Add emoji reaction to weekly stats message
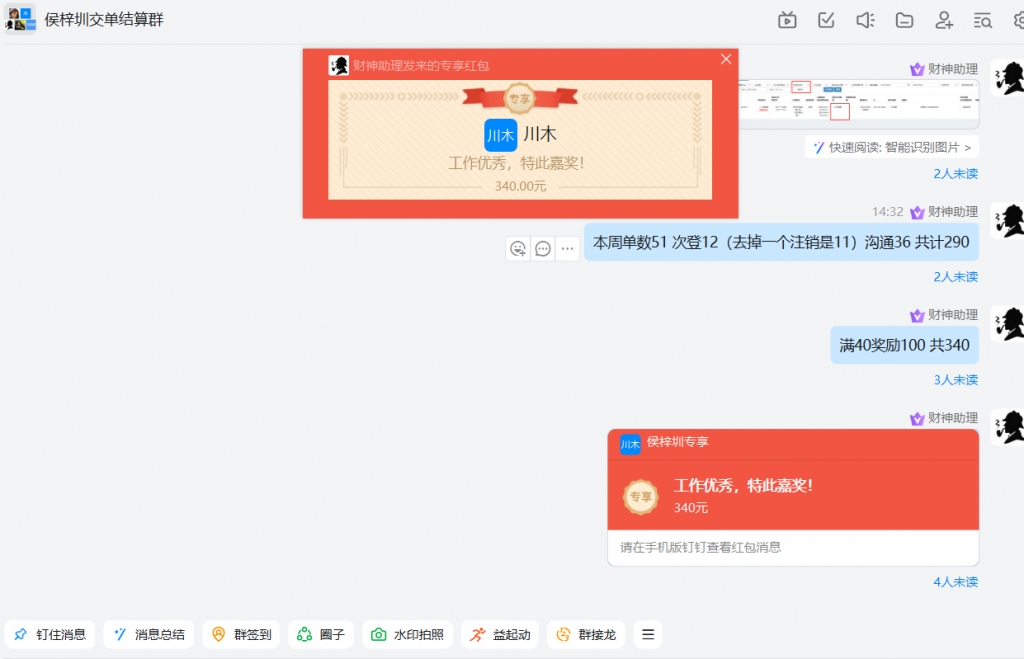The image size is (1024, 659). pos(519,247)
